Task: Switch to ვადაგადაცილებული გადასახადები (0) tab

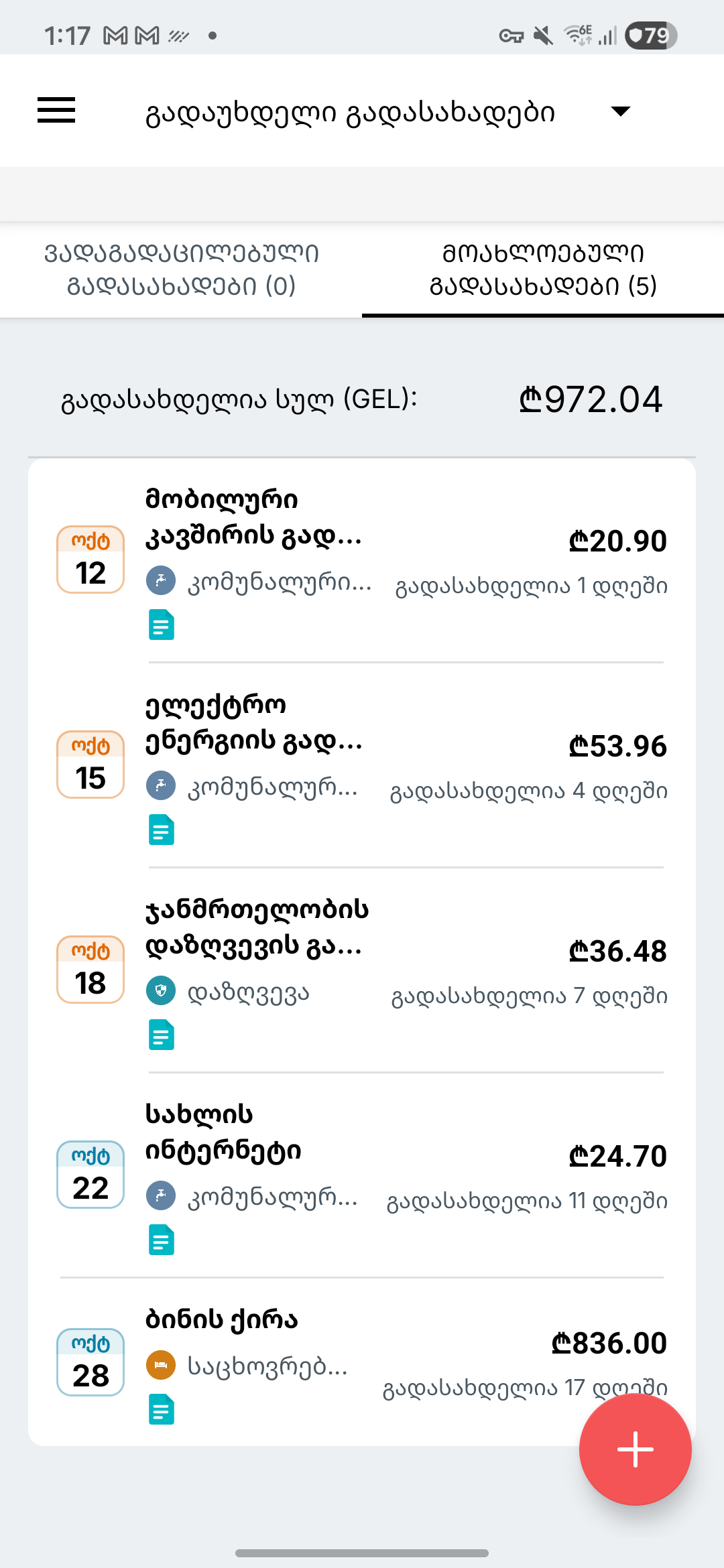Action: tap(181, 269)
